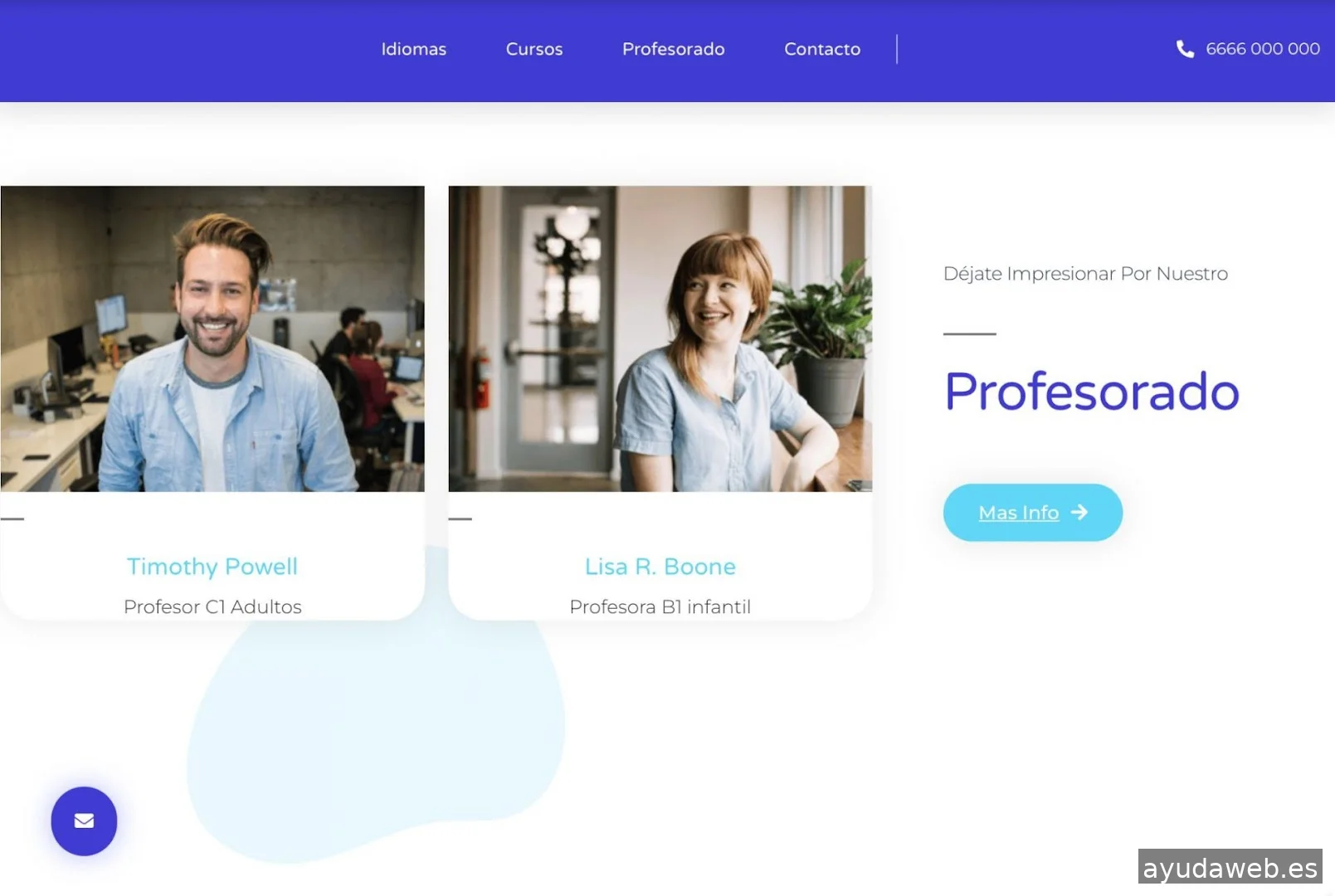1335x896 pixels.
Task: Click the Timothy Powell name heading
Action: (212, 567)
